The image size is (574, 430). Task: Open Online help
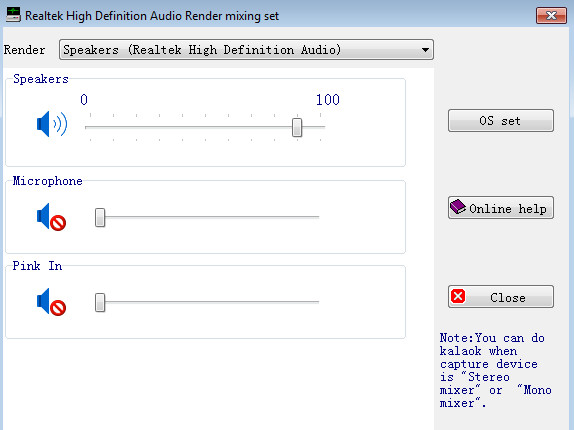click(x=501, y=208)
